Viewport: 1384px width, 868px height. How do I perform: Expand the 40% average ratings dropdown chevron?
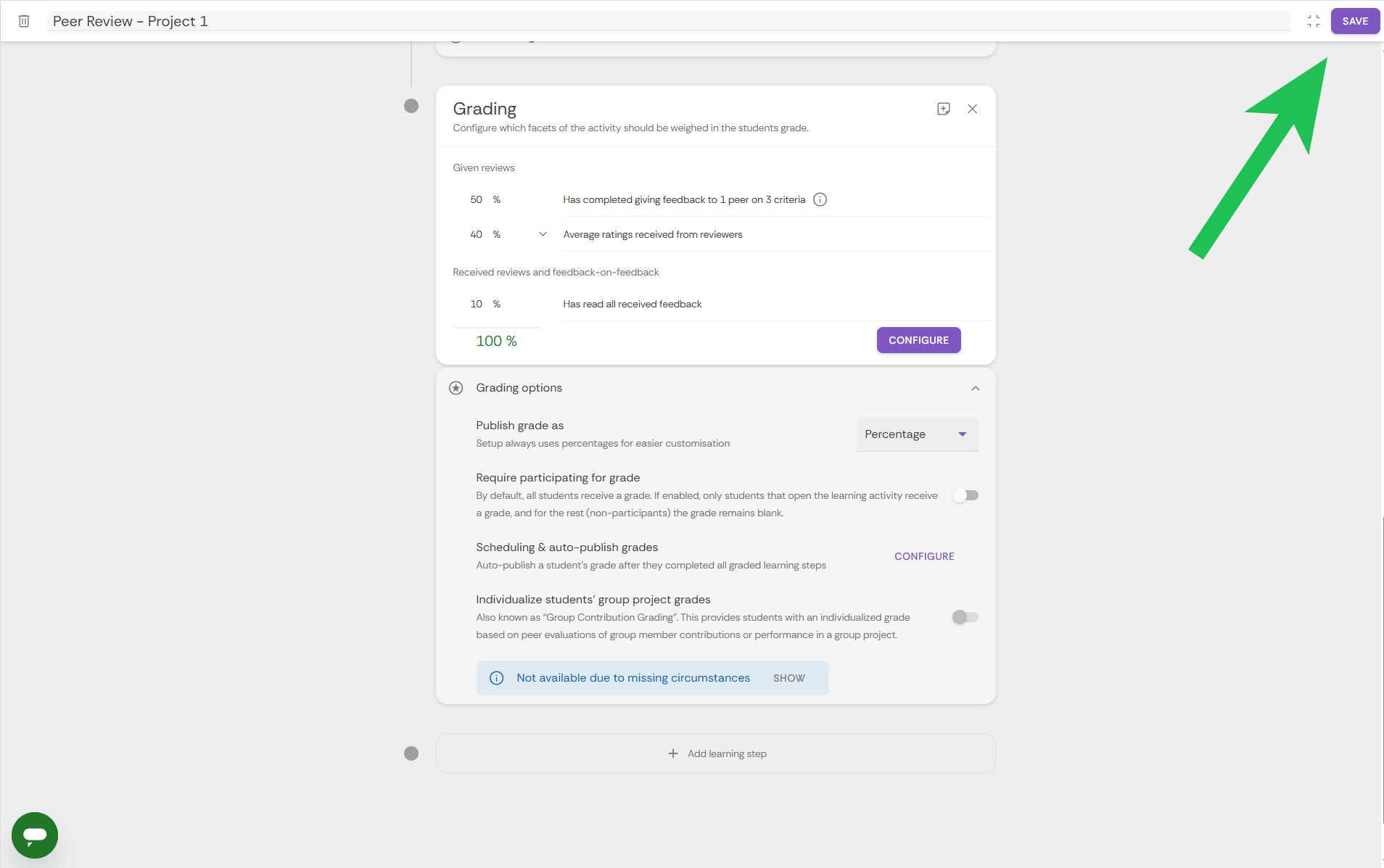click(x=543, y=234)
